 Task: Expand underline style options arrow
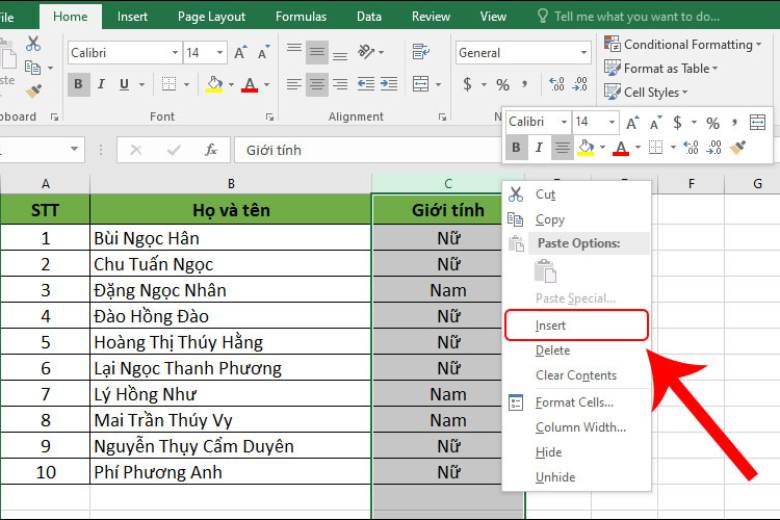(142, 85)
